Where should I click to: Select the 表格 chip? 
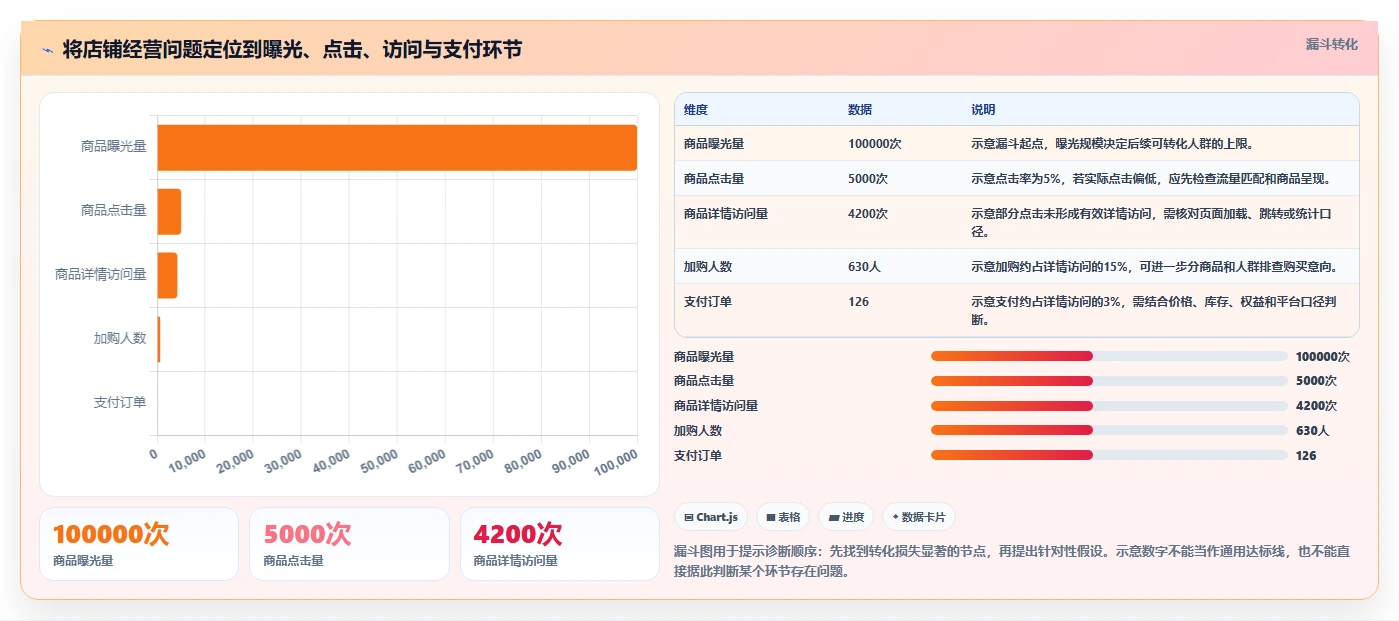783,517
